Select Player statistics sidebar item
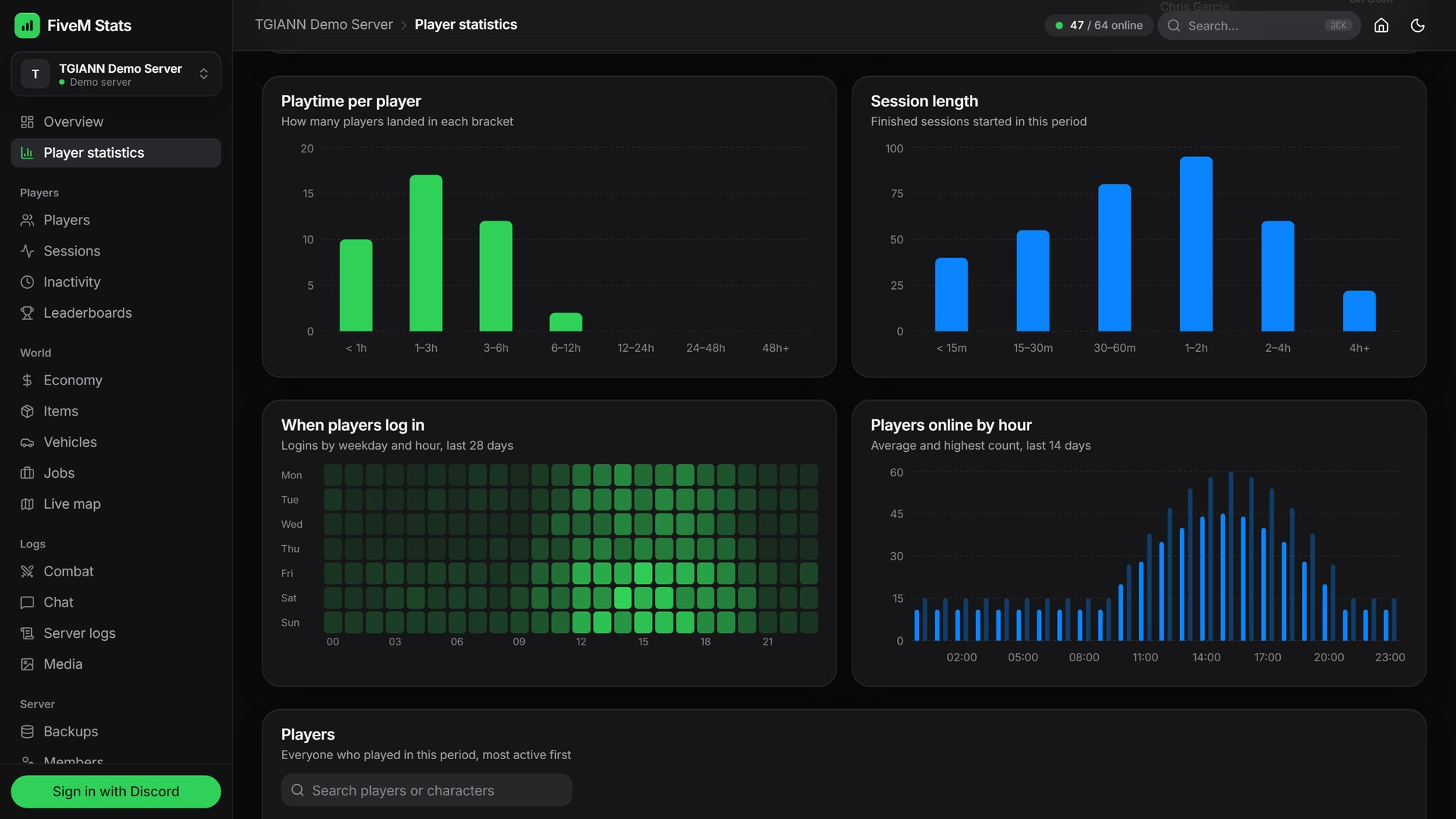Image resolution: width=1456 pixels, height=819 pixels. (116, 152)
